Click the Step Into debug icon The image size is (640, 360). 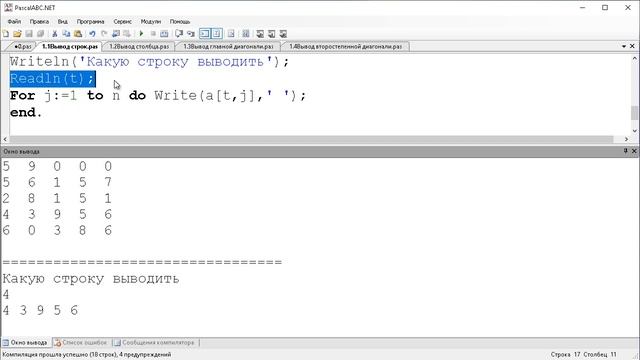pyautogui.click(x=179, y=34)
